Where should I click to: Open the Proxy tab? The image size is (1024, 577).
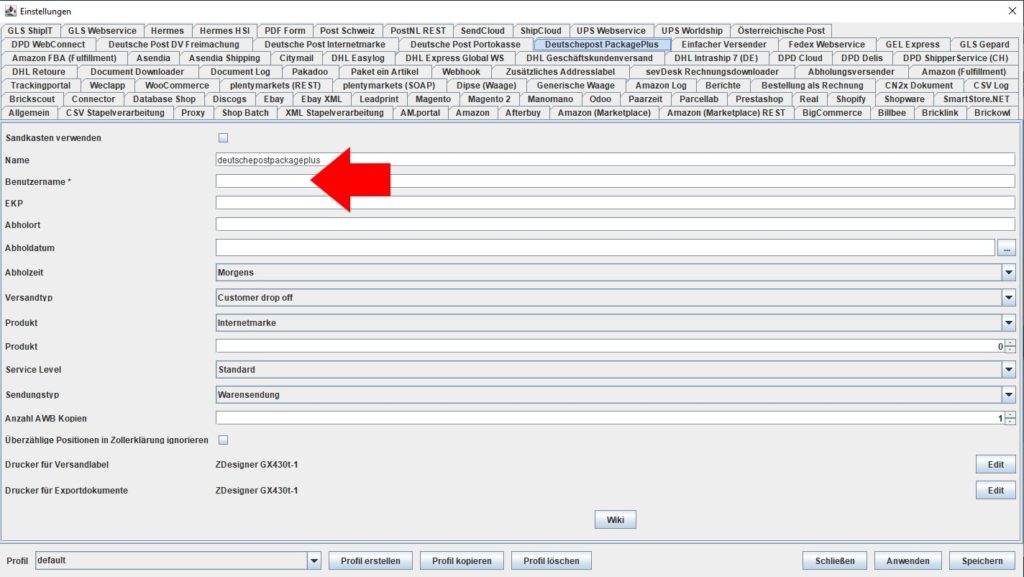coord(193,113)
